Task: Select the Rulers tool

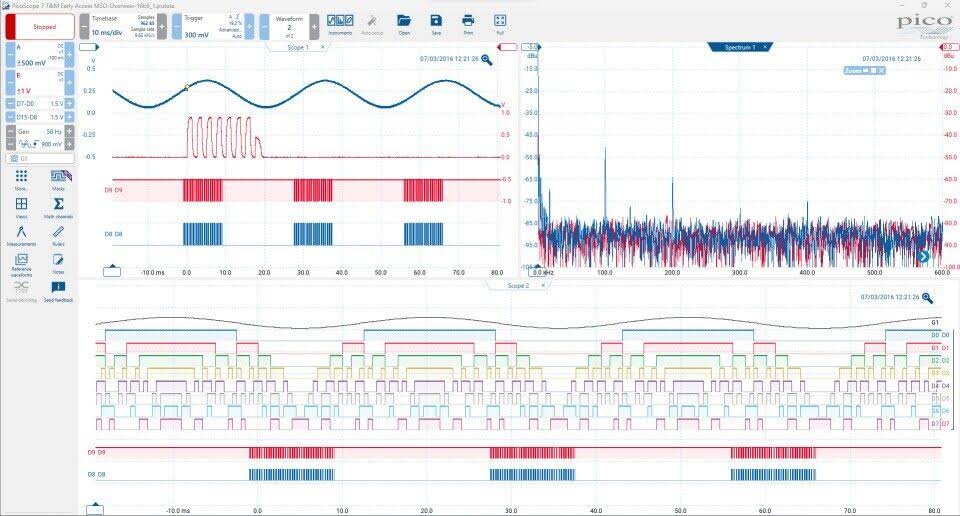Action: (x=58, y=235)
